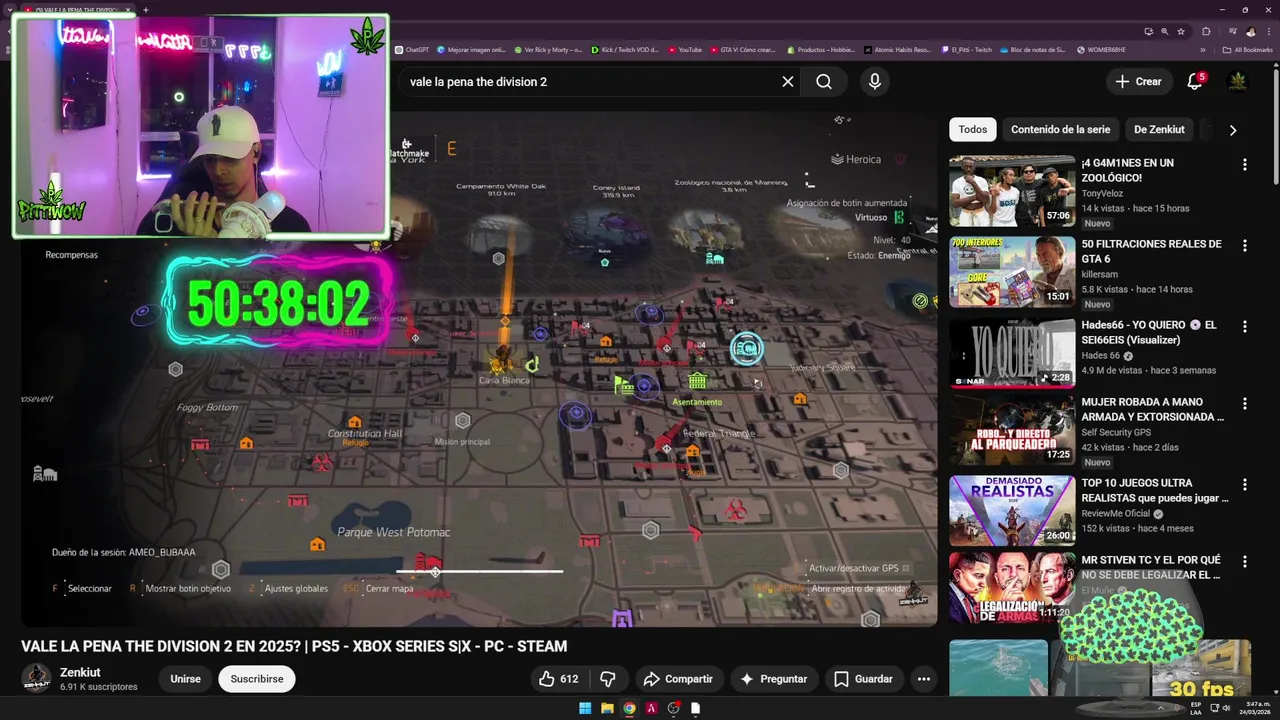The image size is (1280, 720).
Task: Open the 'Kick / Twitch VOD' bookmark
Action: [624, 49]
